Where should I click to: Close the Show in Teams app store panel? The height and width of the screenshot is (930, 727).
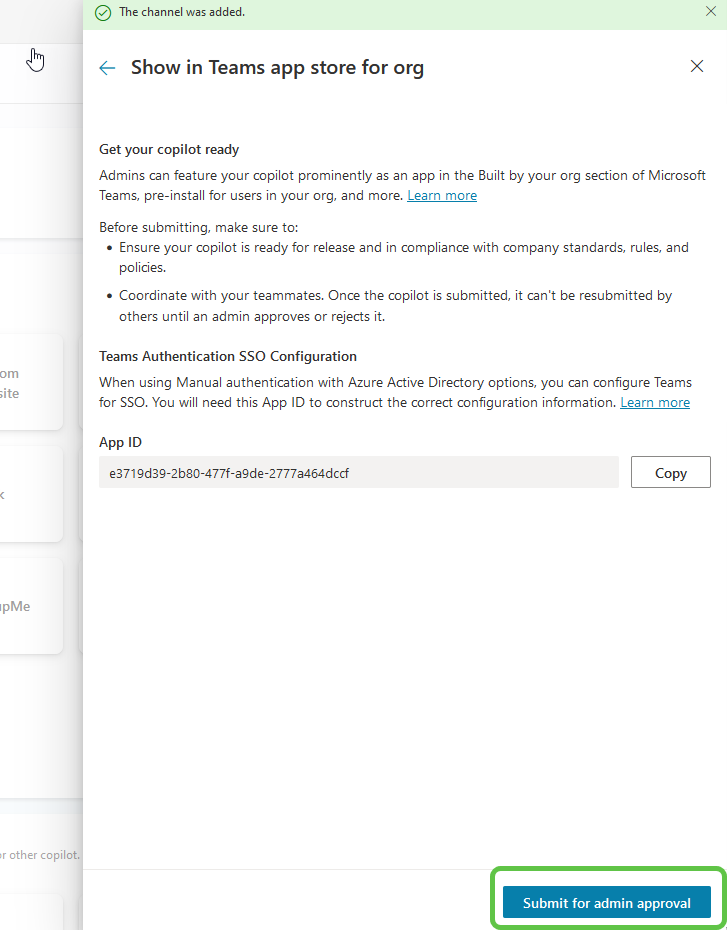click(697, 66)
